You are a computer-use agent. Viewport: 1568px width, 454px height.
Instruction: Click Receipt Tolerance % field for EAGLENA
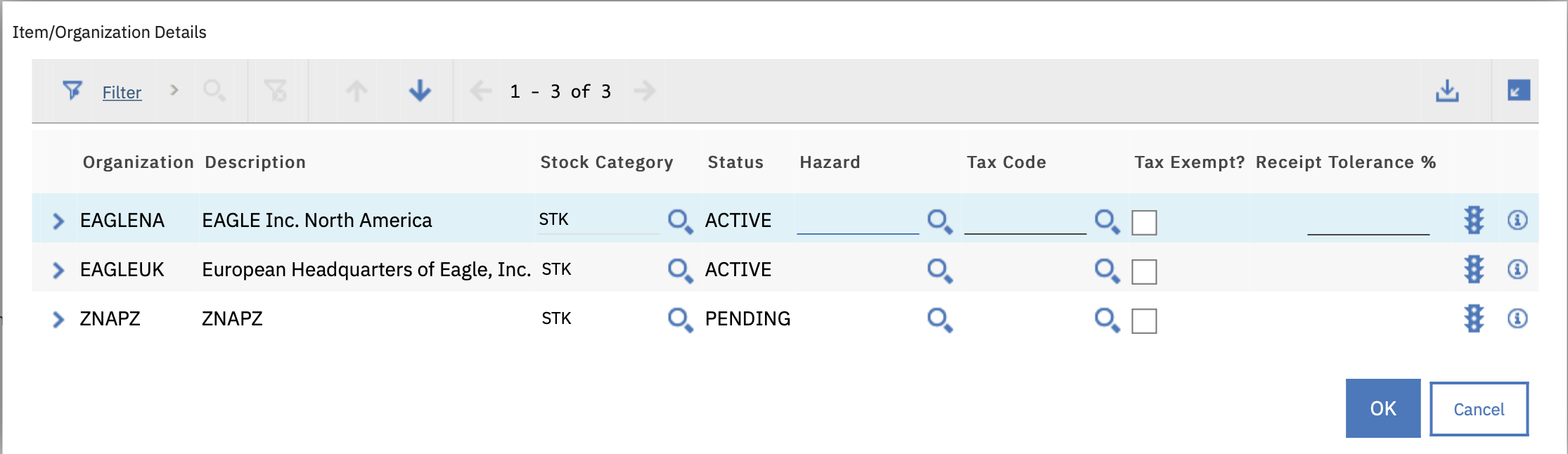click(1368, 222)
